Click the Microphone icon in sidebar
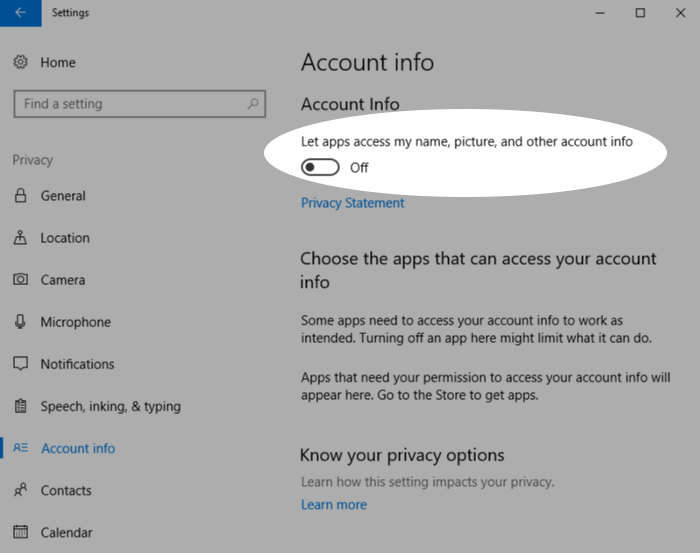Image resolution: width=700 pixels, height=553 pixels. 20,321
